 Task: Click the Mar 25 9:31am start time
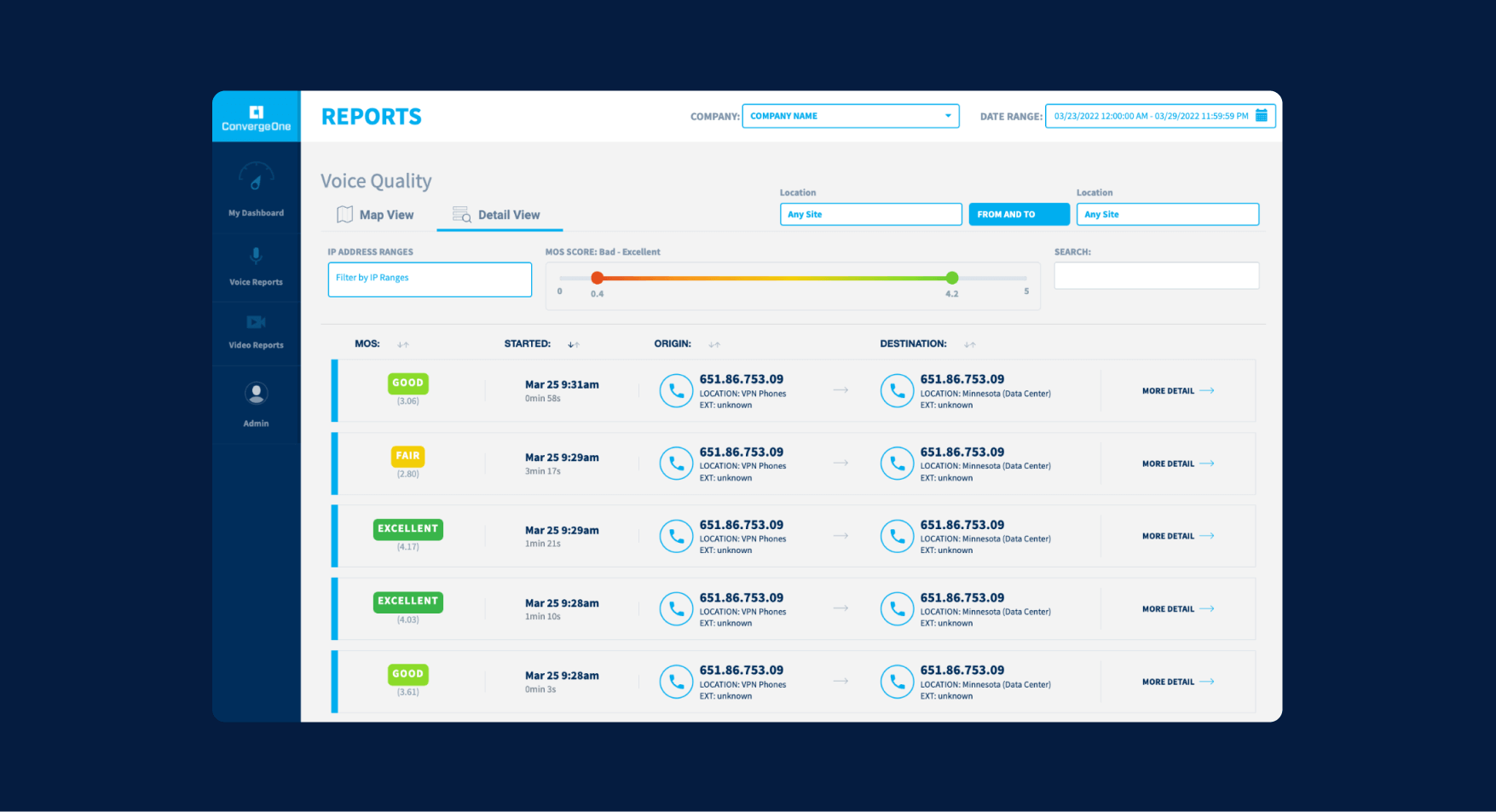pyautogui.click(x=562, y=385)
